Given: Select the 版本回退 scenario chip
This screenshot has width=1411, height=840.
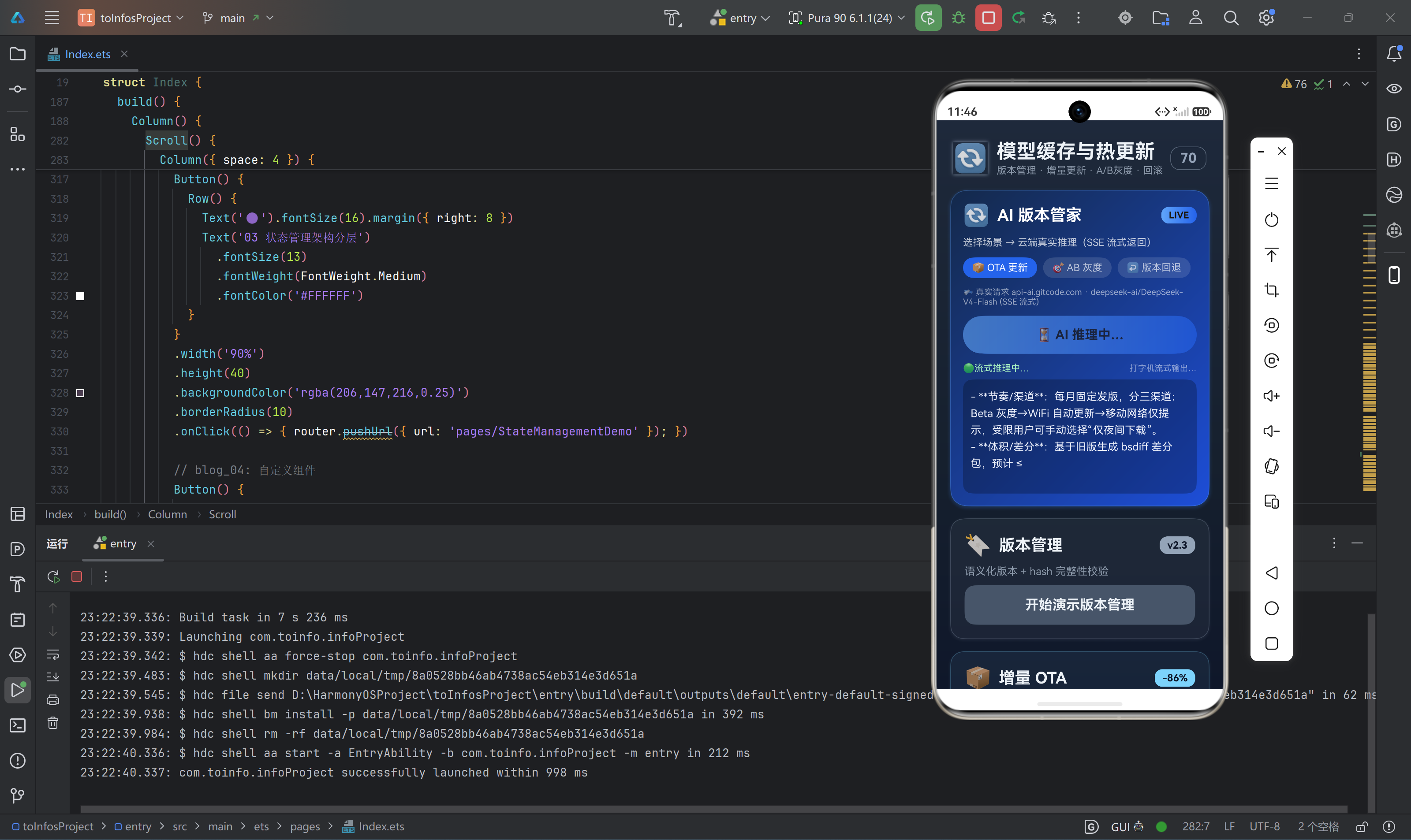Looking at the screenshot, I should (x=1154, y=267).
